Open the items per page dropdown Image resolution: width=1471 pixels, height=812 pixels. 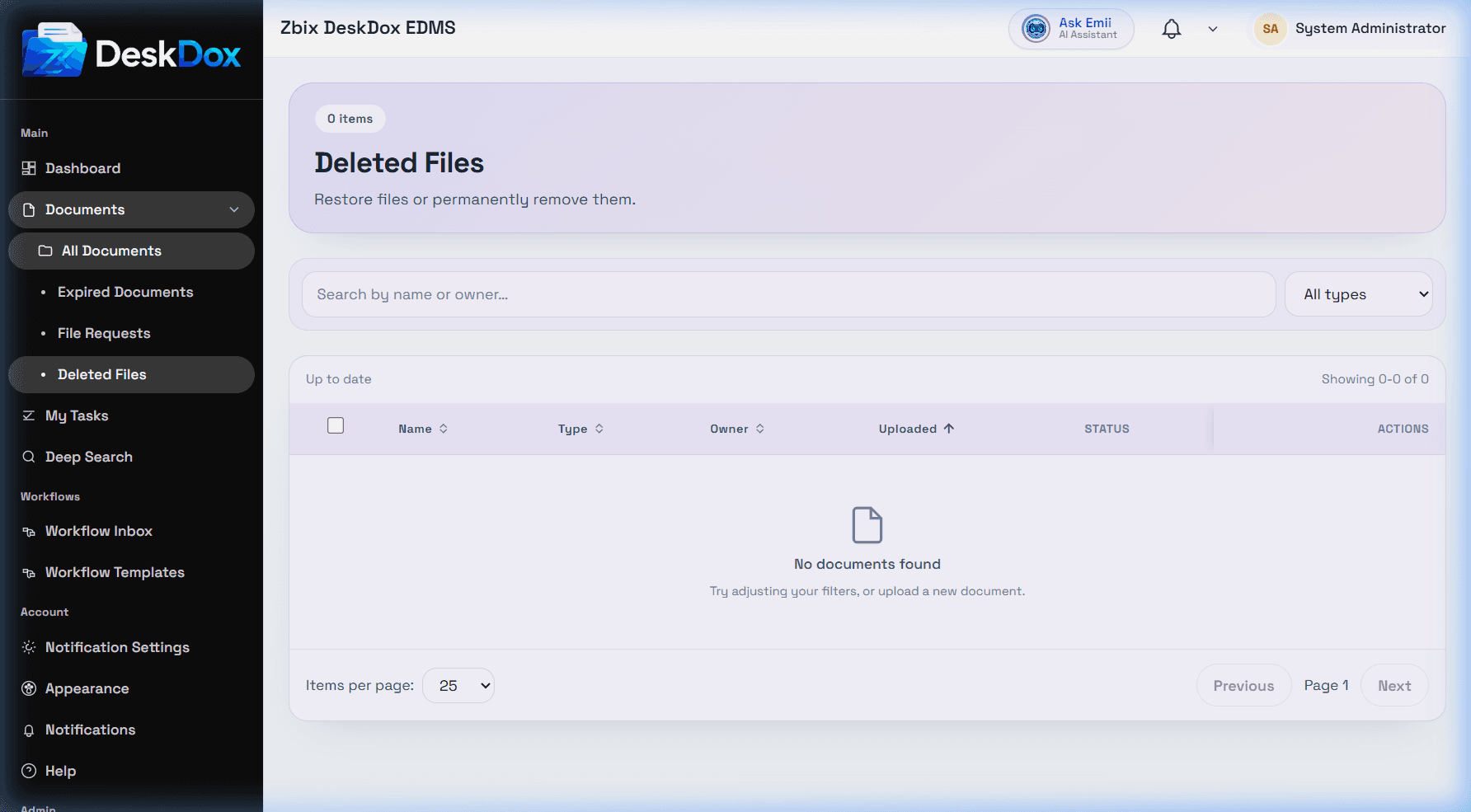pyautogui.click(x=458, y=686)
